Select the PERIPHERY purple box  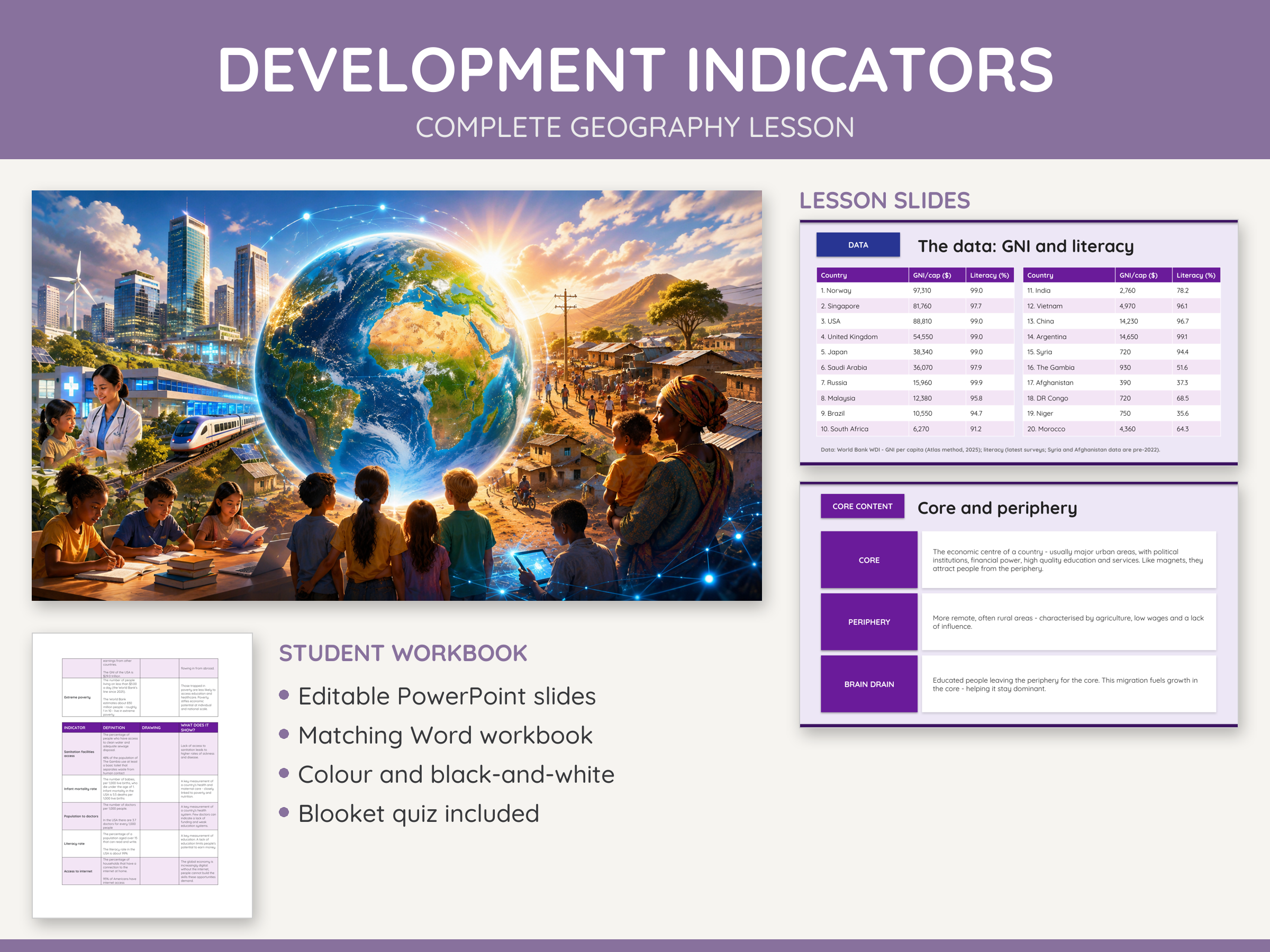click(x=869, y=621)
